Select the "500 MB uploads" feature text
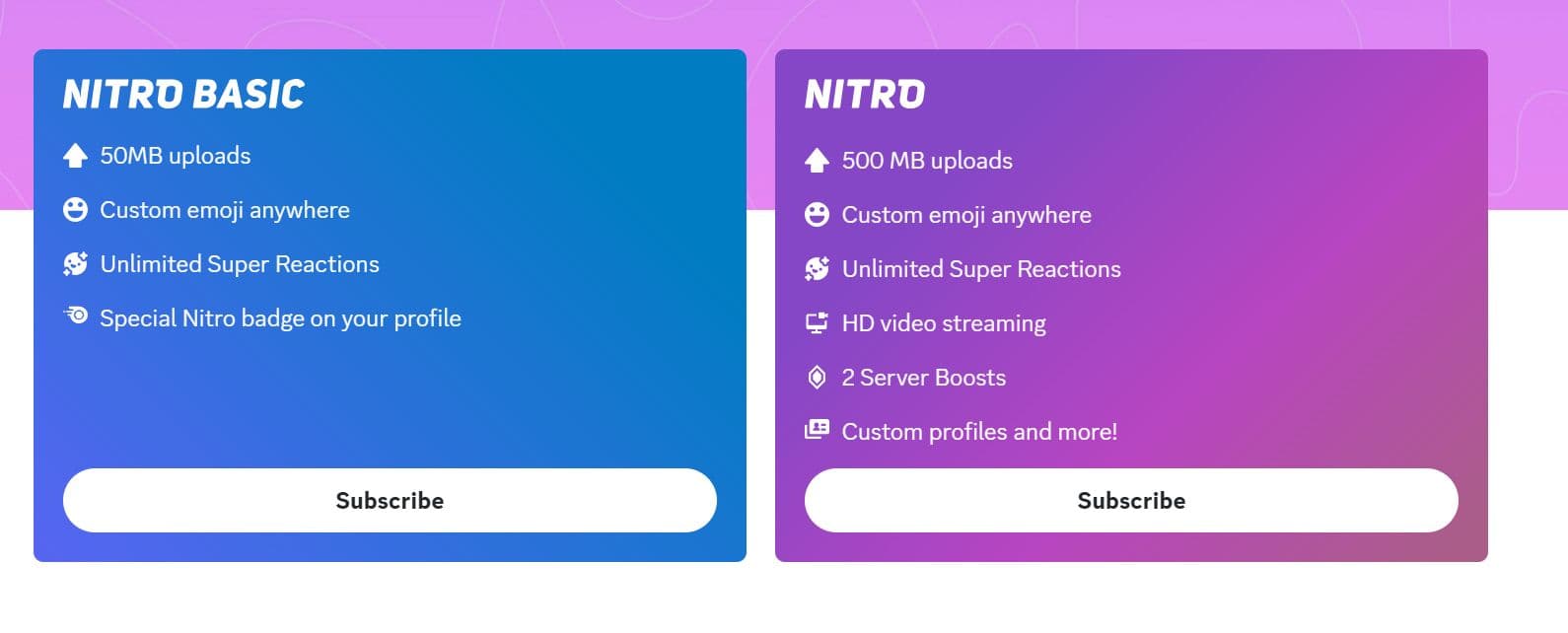The width and height of the screenshot is (1568, 633). click(927, 161)
